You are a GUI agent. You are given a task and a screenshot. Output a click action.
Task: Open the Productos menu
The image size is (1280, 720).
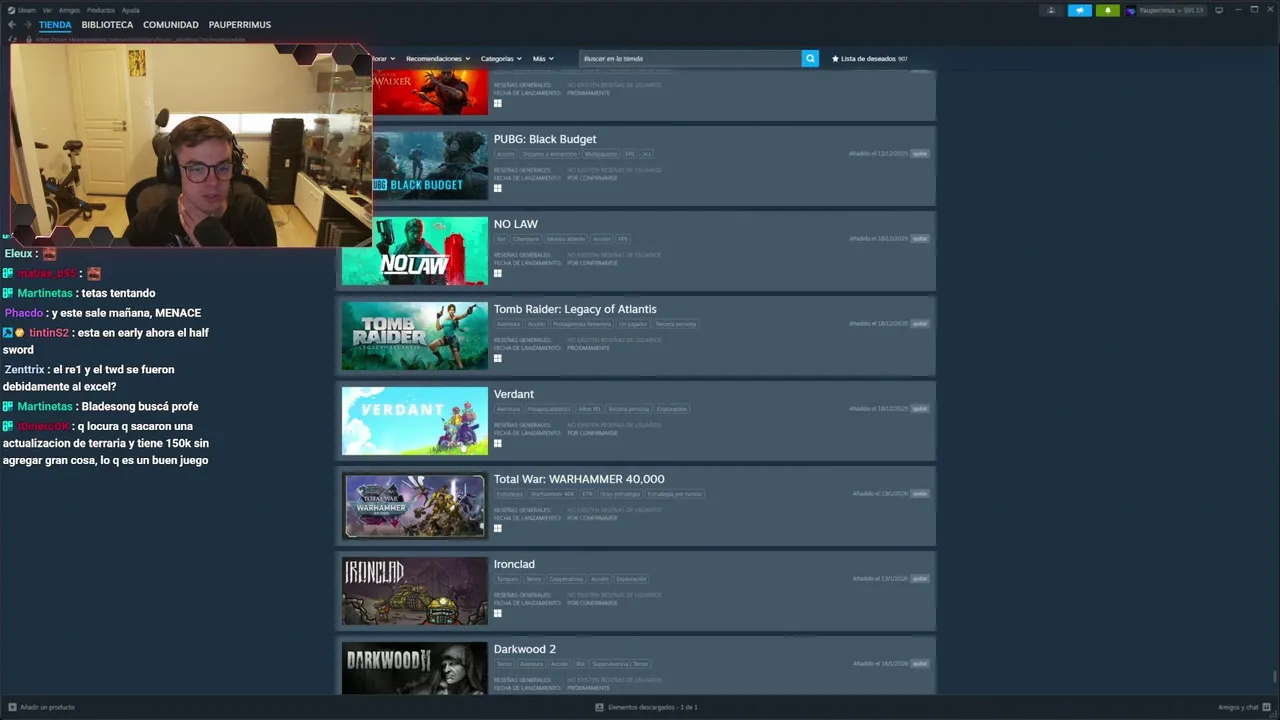click(x=101, y=10)
